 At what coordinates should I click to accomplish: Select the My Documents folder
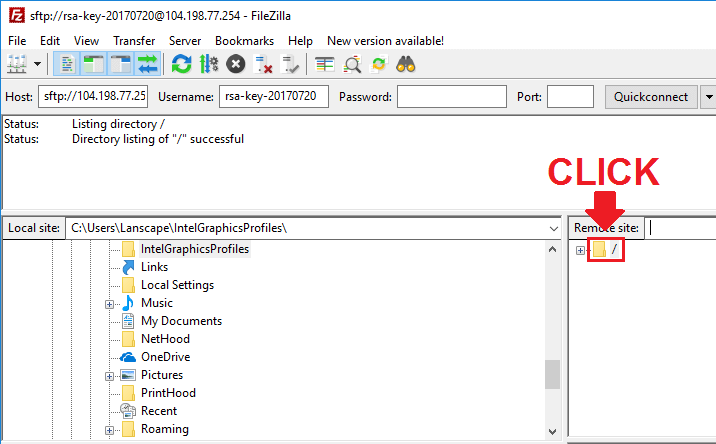pyautogui.click(x=181, y=321)
